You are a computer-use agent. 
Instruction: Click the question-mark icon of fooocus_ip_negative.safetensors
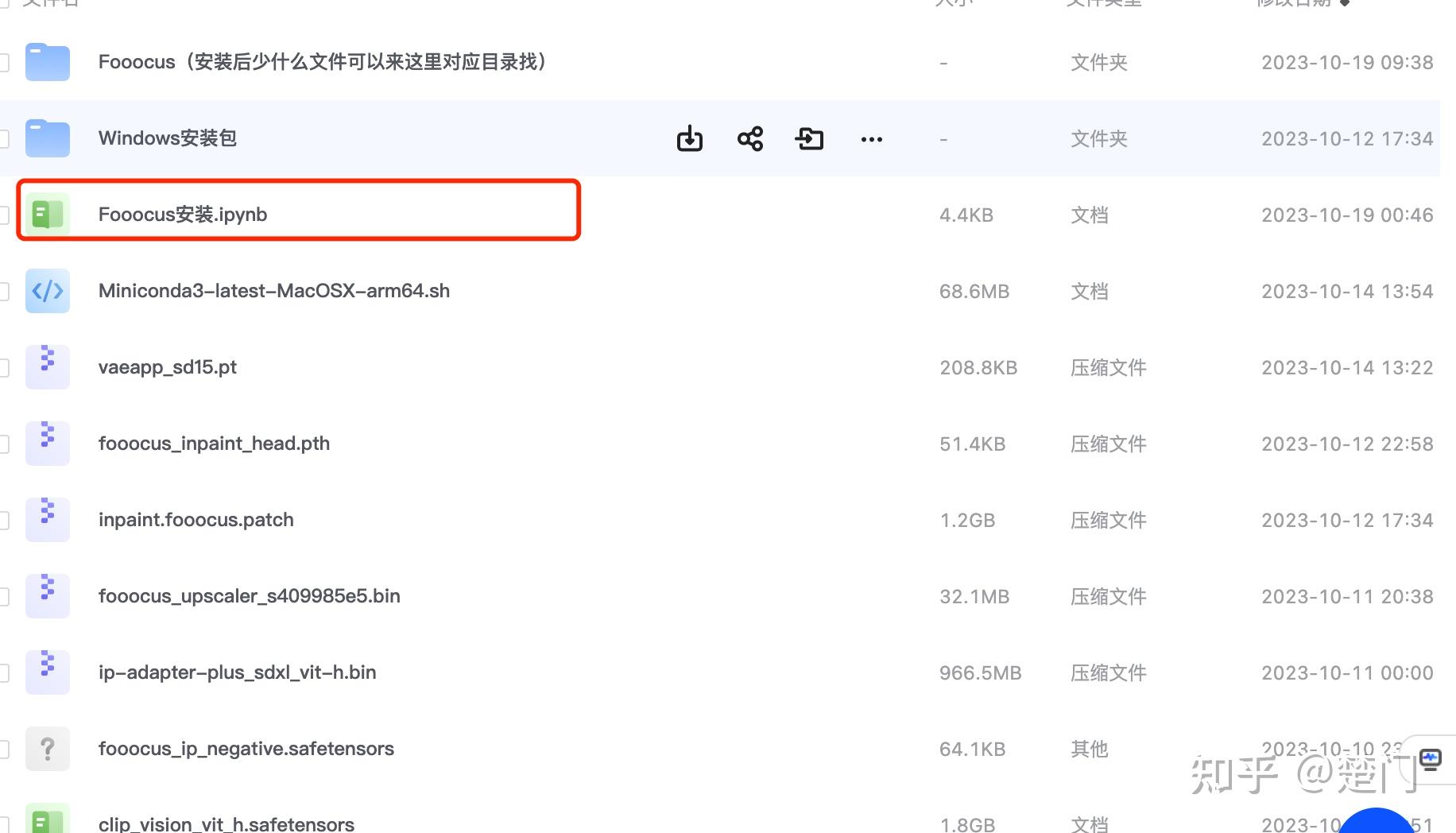pos(48,749)
